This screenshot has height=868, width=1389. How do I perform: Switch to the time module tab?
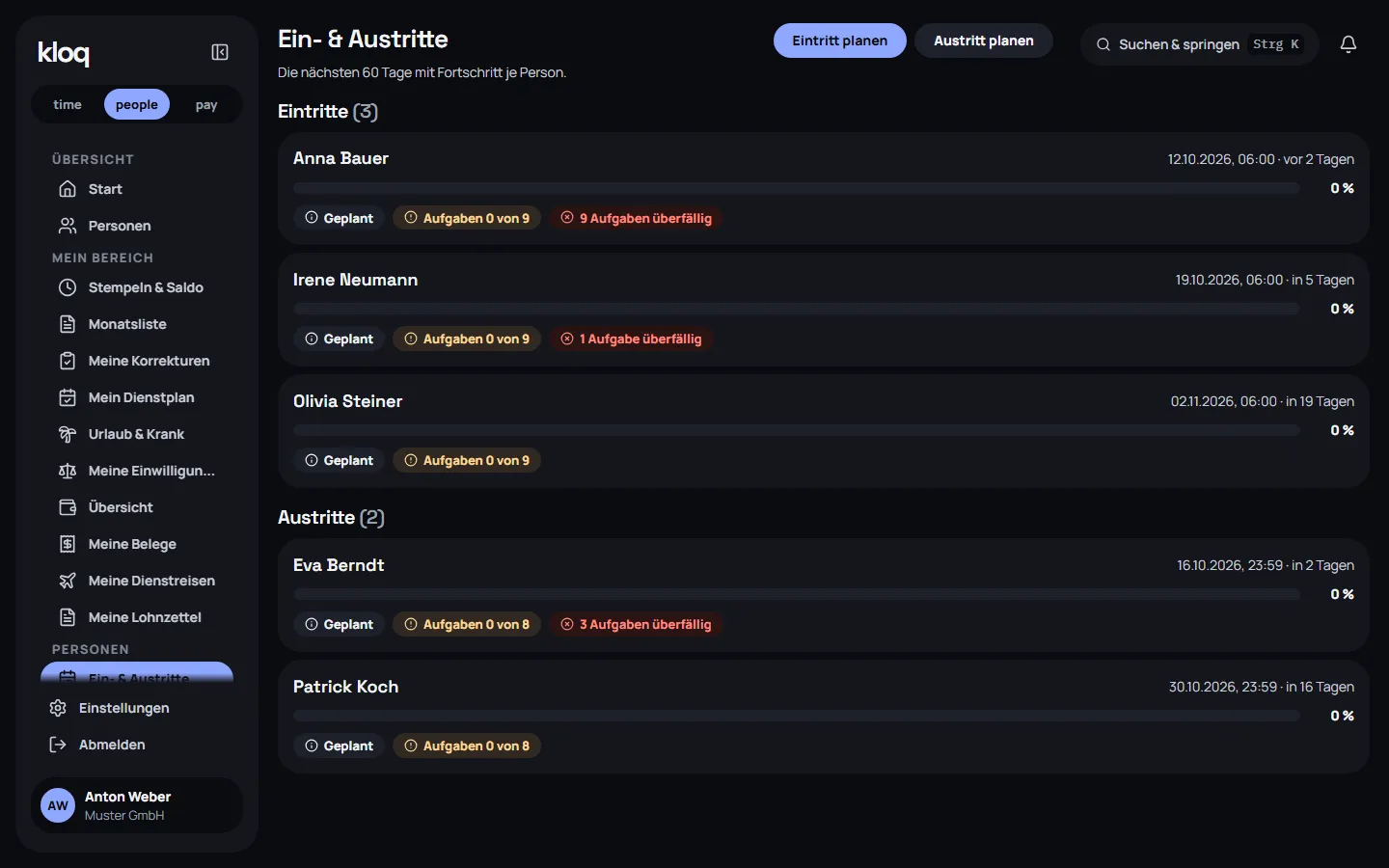[68, 104]
